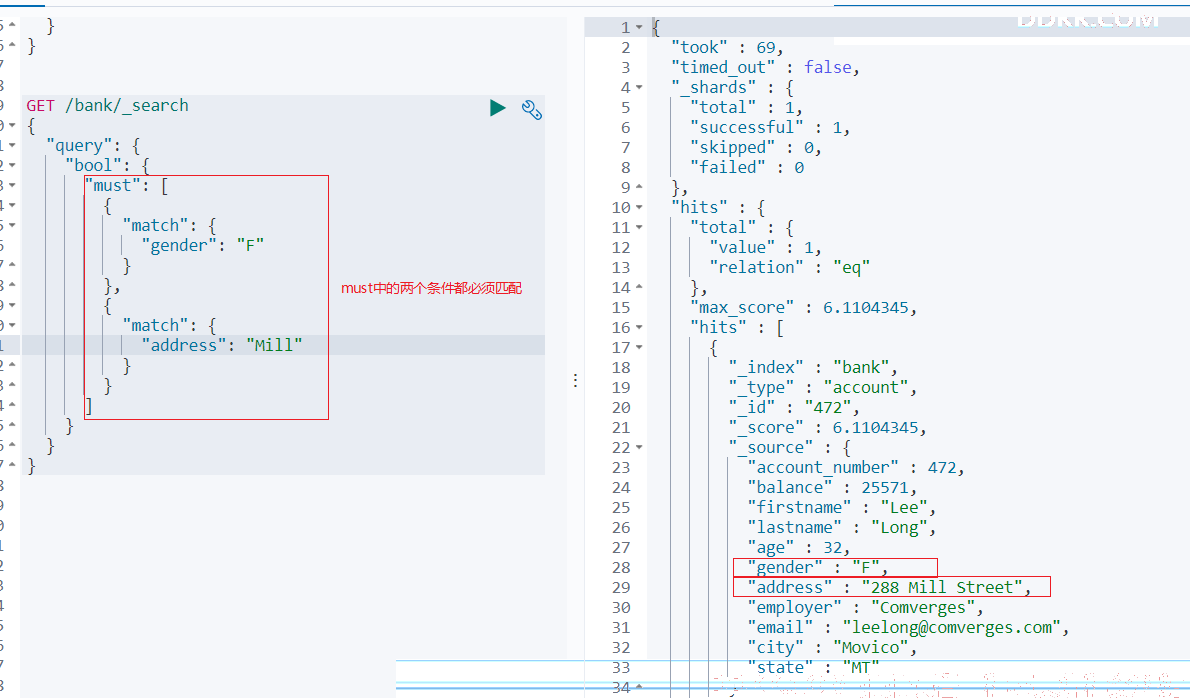Run the GET /bank/_search request with the play icon
Image resolution: width=1190 pixels, height=698 pixels.
point(498,108)
